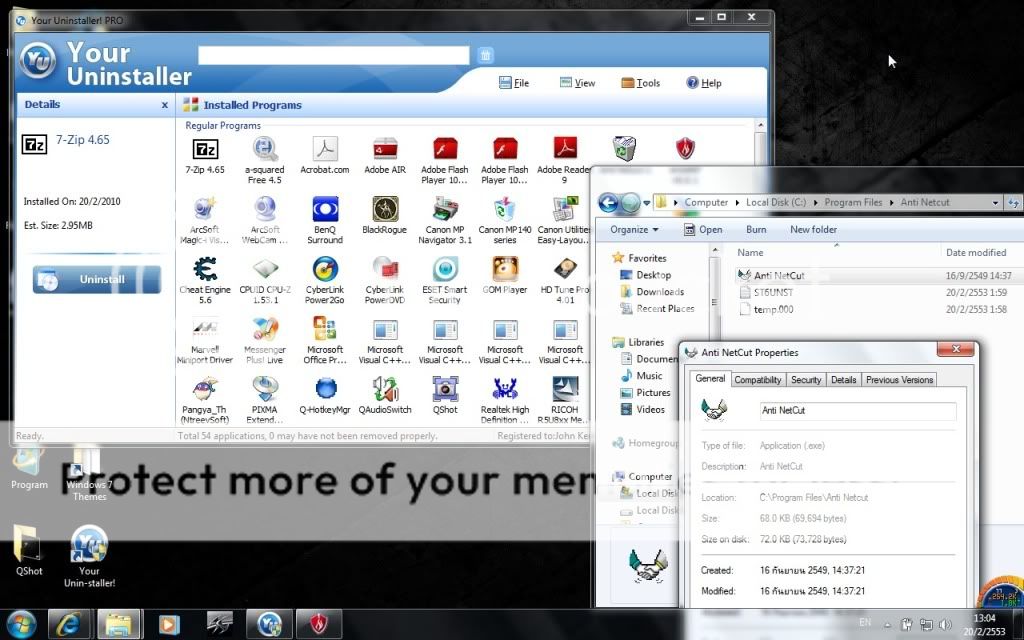Screen dimensions: 1024x640
Task: Switch to the Compatibility tab in Properties
Action: [758, 380]
